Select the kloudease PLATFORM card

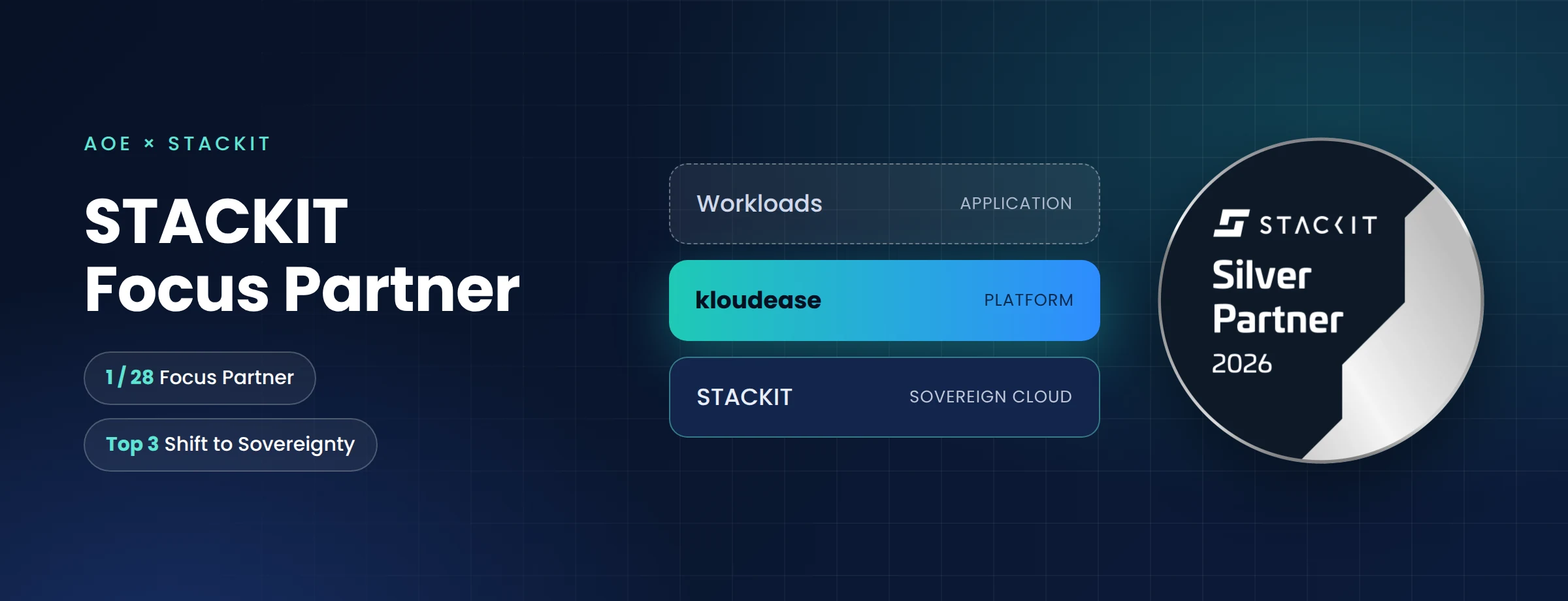point(885,300)
